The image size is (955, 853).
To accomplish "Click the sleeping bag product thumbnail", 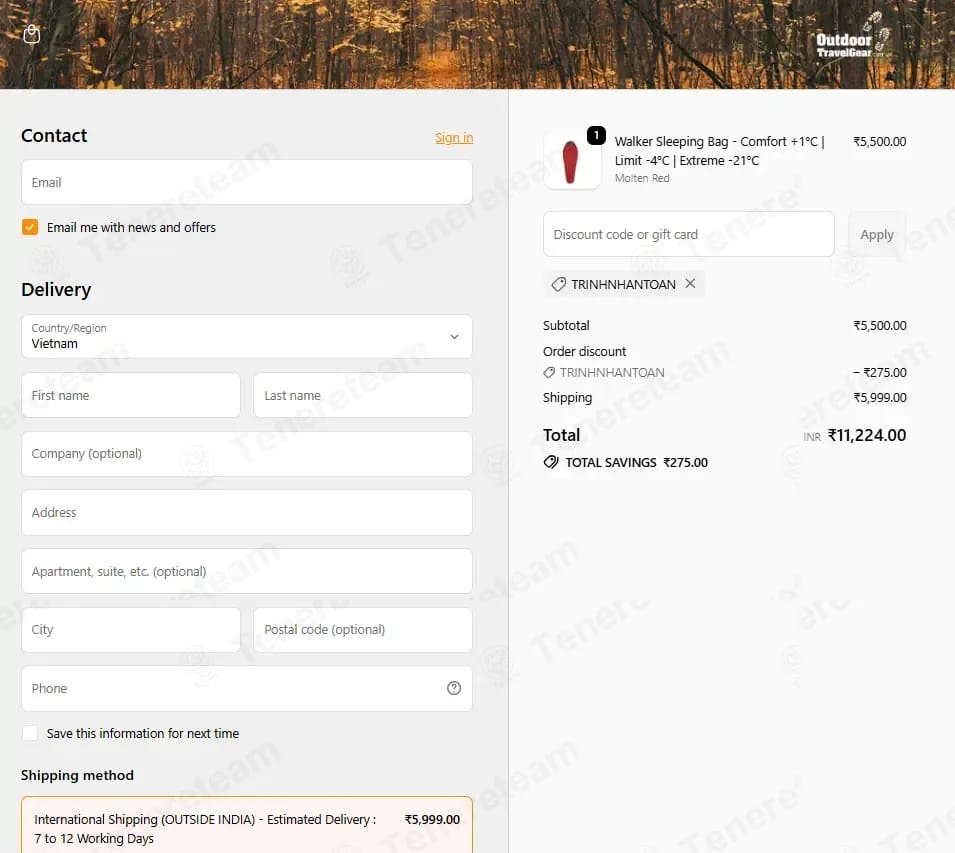I will (x=571, y=161).
